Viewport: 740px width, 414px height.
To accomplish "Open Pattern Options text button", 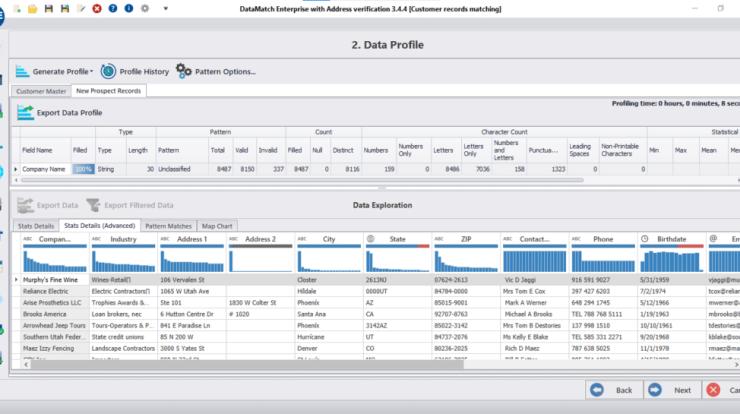I will tap(225, 72).
